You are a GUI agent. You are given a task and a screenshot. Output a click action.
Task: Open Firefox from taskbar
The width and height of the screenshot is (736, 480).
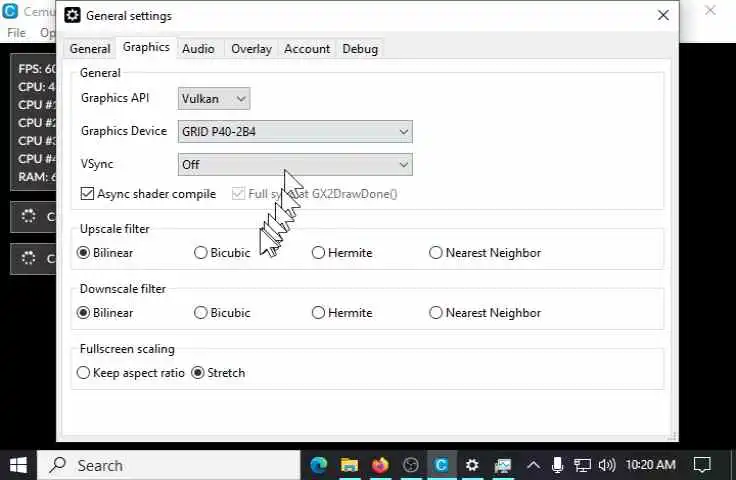click(x=380, y=465)
